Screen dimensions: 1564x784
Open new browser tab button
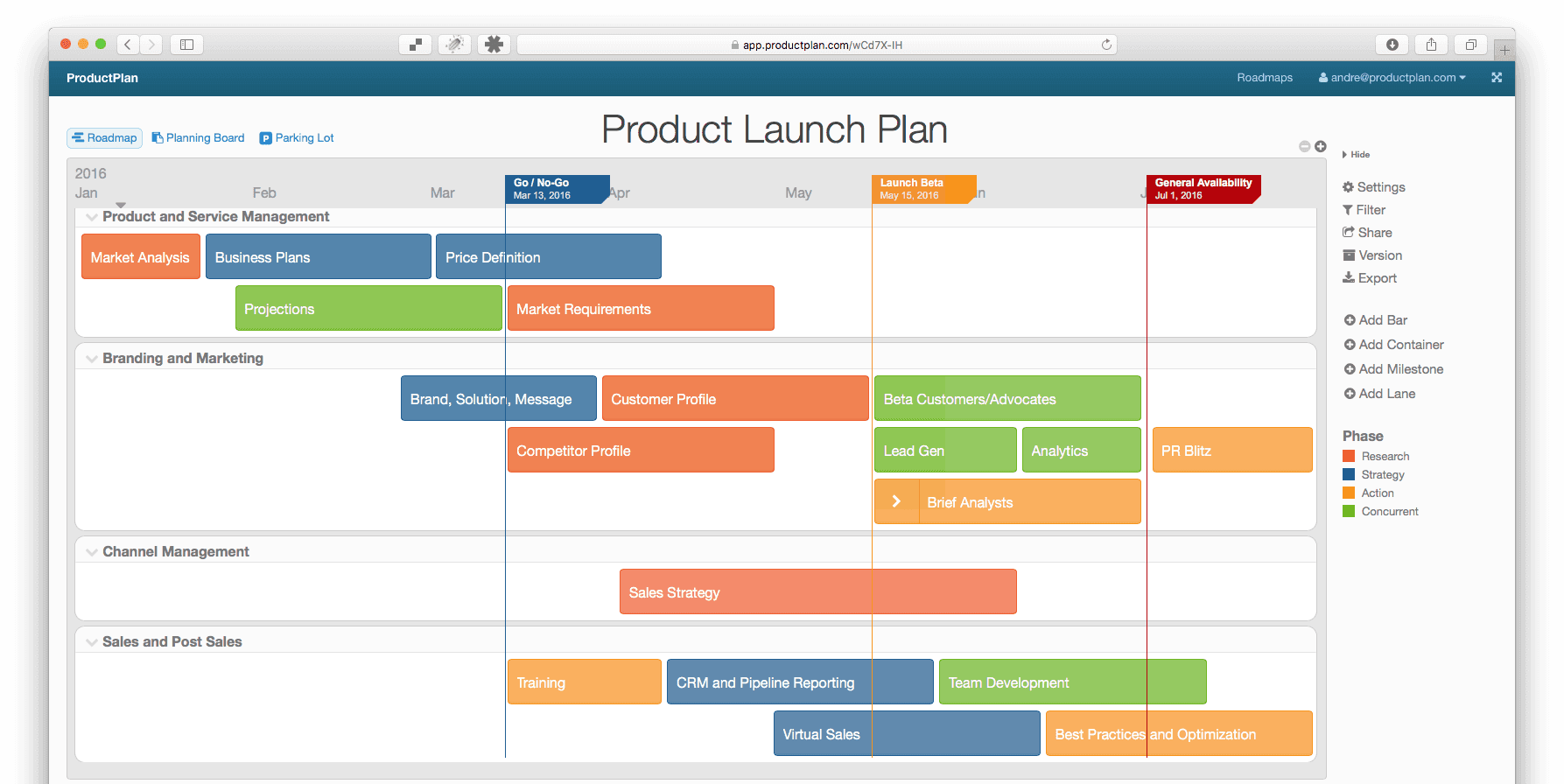pyautogui.click(x=1504, y=50)
